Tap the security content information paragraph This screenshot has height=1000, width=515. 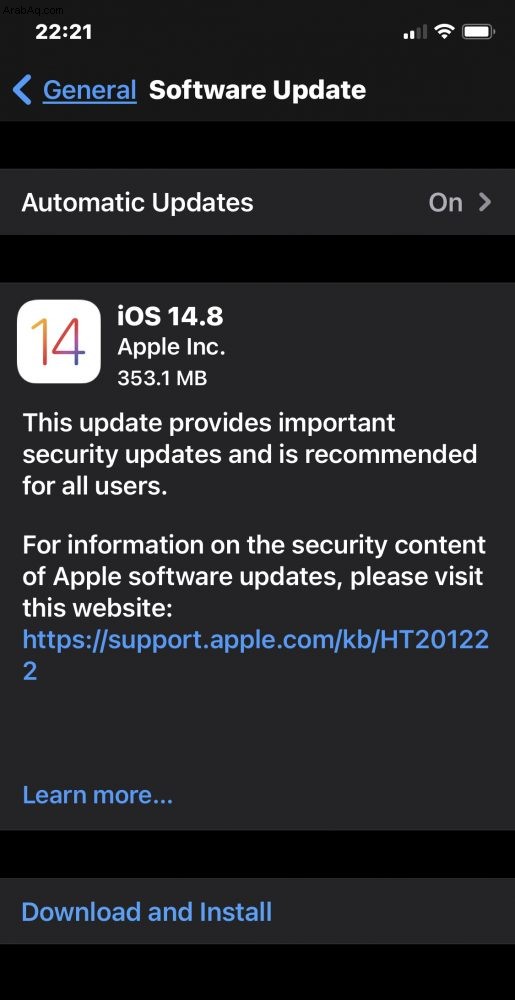tap(254, 577)
